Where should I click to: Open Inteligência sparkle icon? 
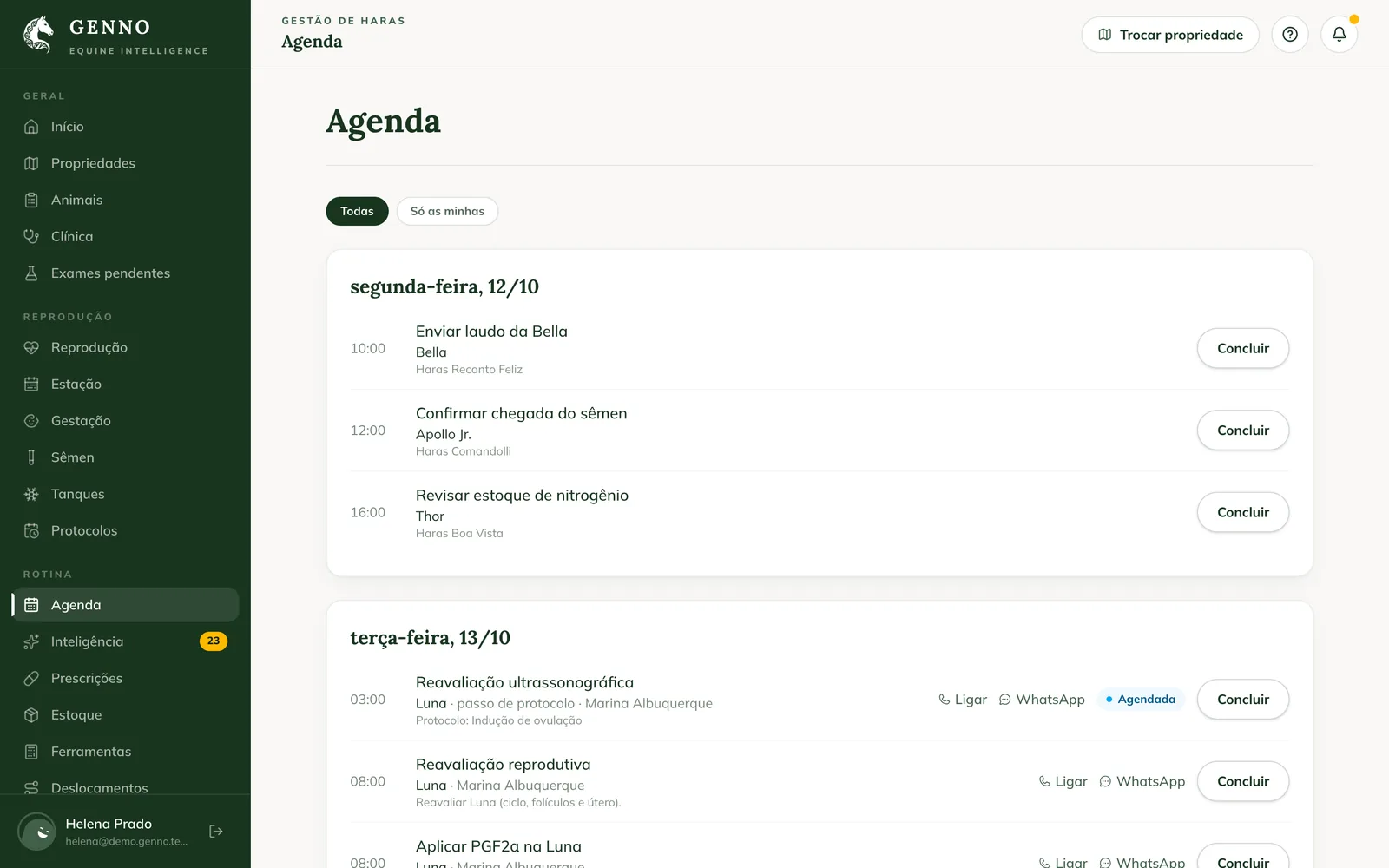pos(31,641)
